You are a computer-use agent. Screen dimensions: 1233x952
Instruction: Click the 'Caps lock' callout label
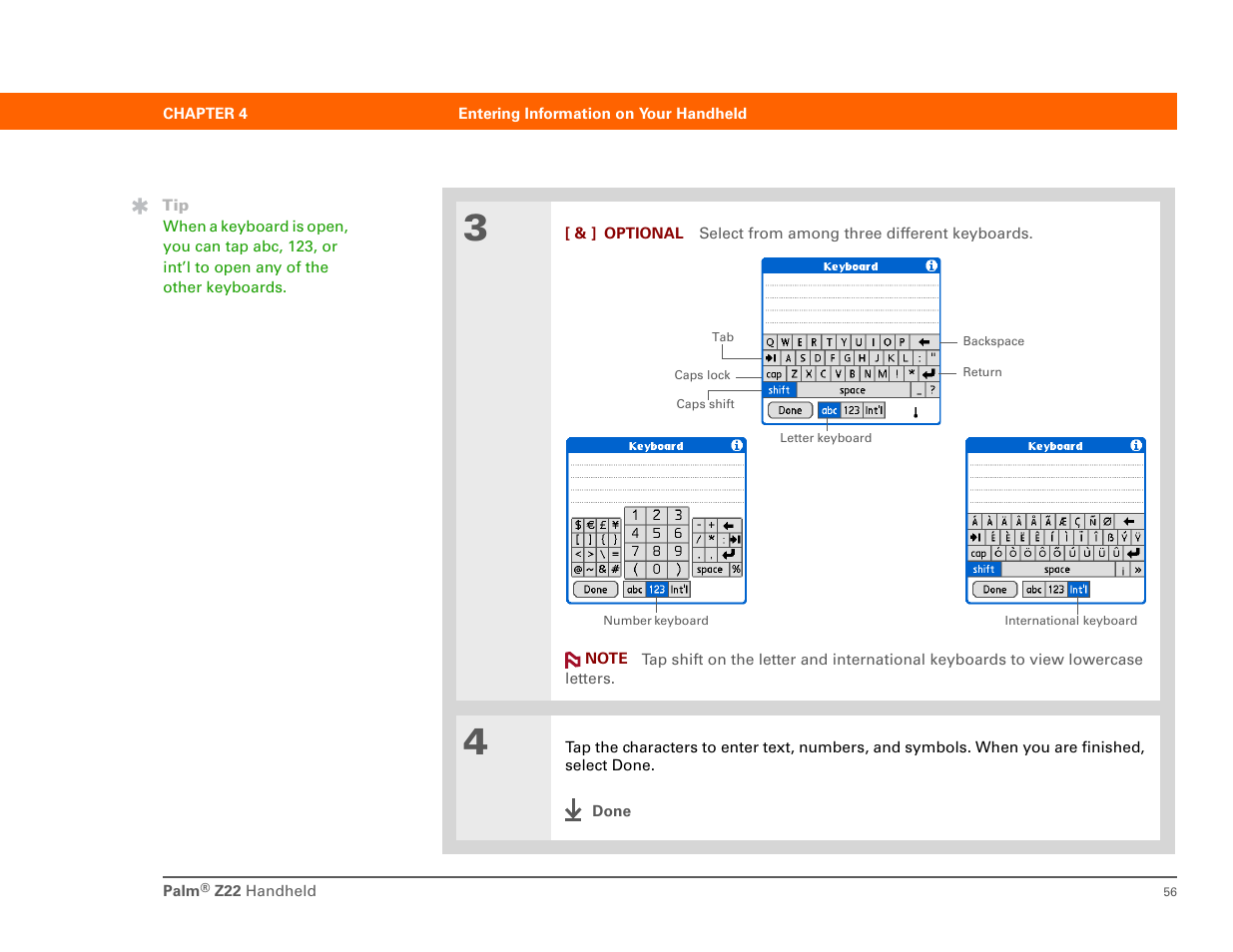[702, 375]
